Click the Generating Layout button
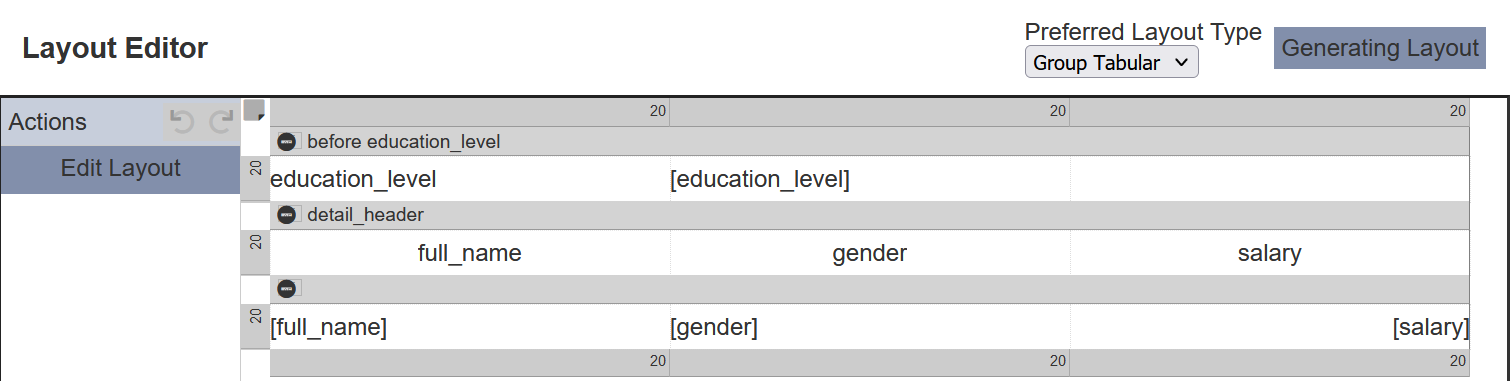Screen dimensions: 1510x381 click(x=1380, y=48)
